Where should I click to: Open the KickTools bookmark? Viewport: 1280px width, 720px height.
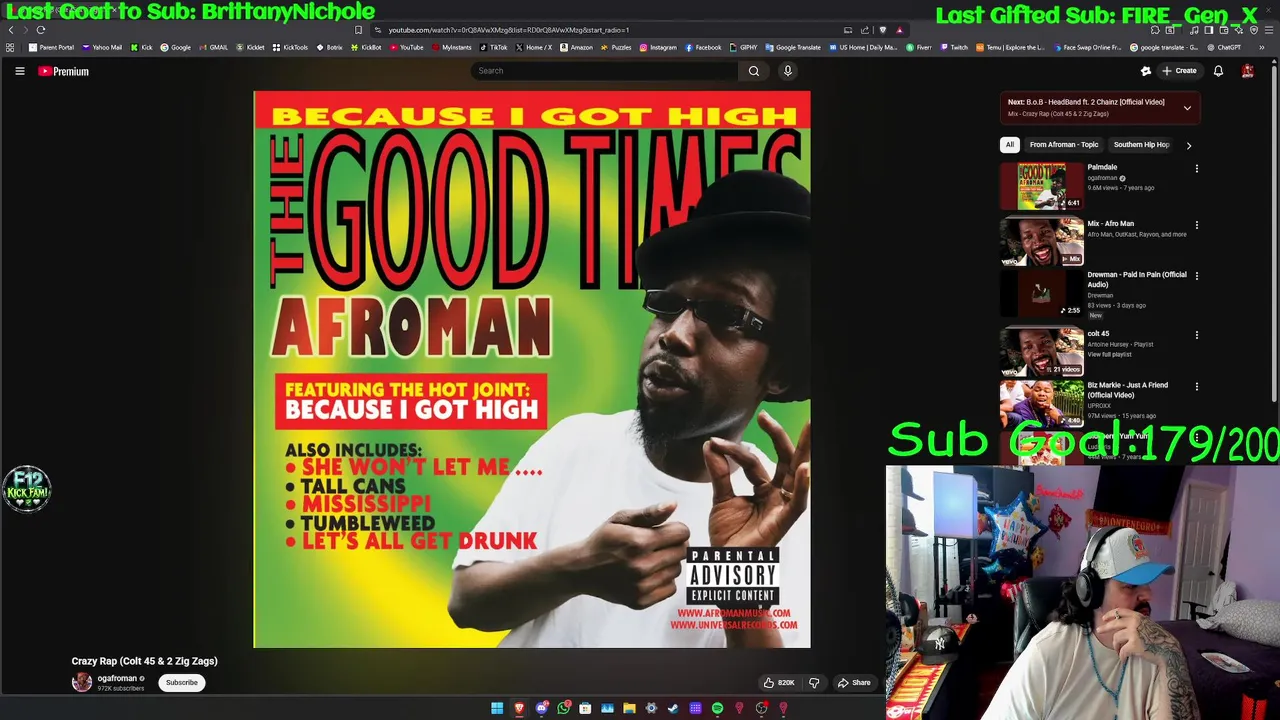click(x=291, y=47)
